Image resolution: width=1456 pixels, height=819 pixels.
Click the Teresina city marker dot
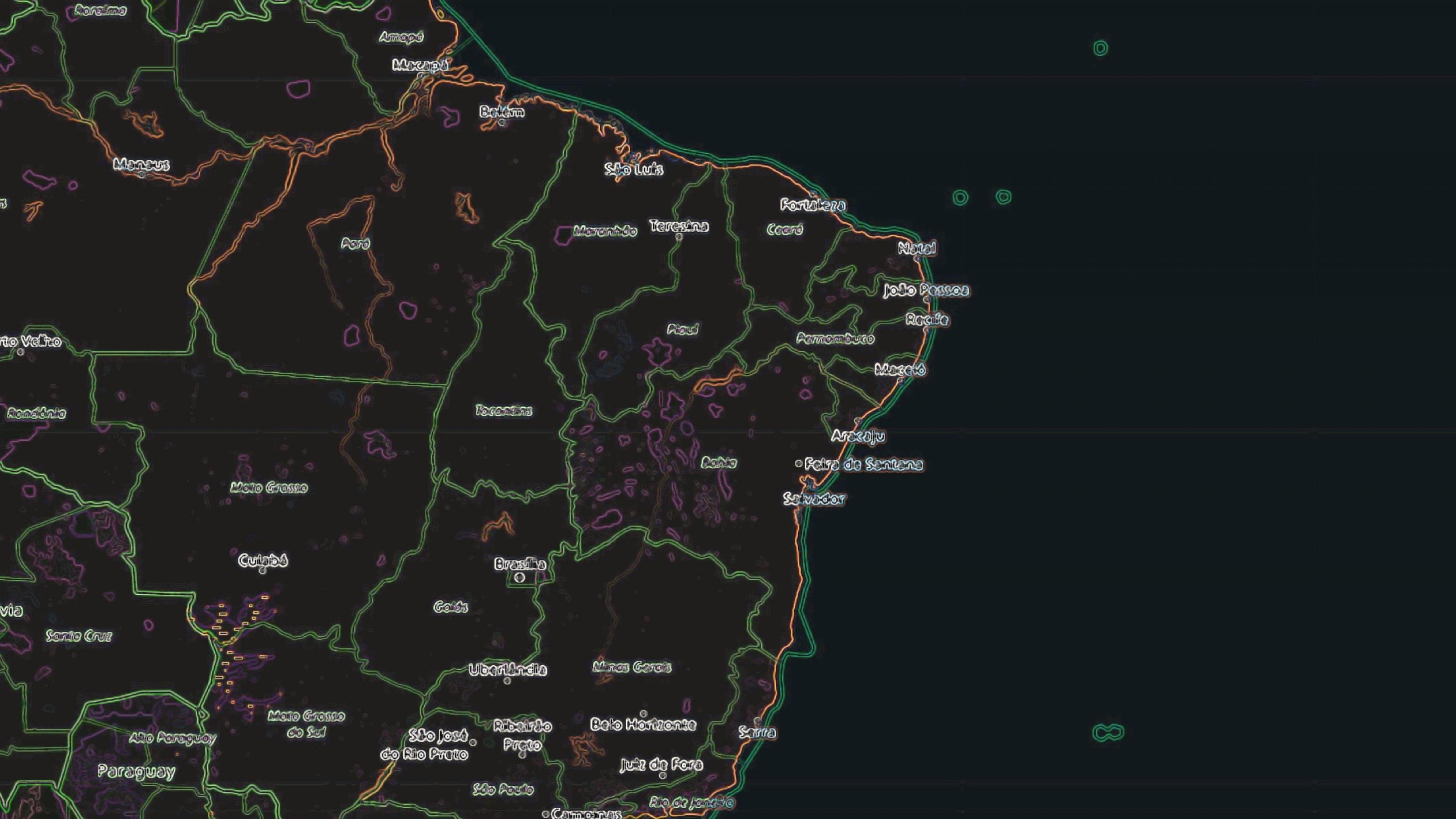(679, 238)
